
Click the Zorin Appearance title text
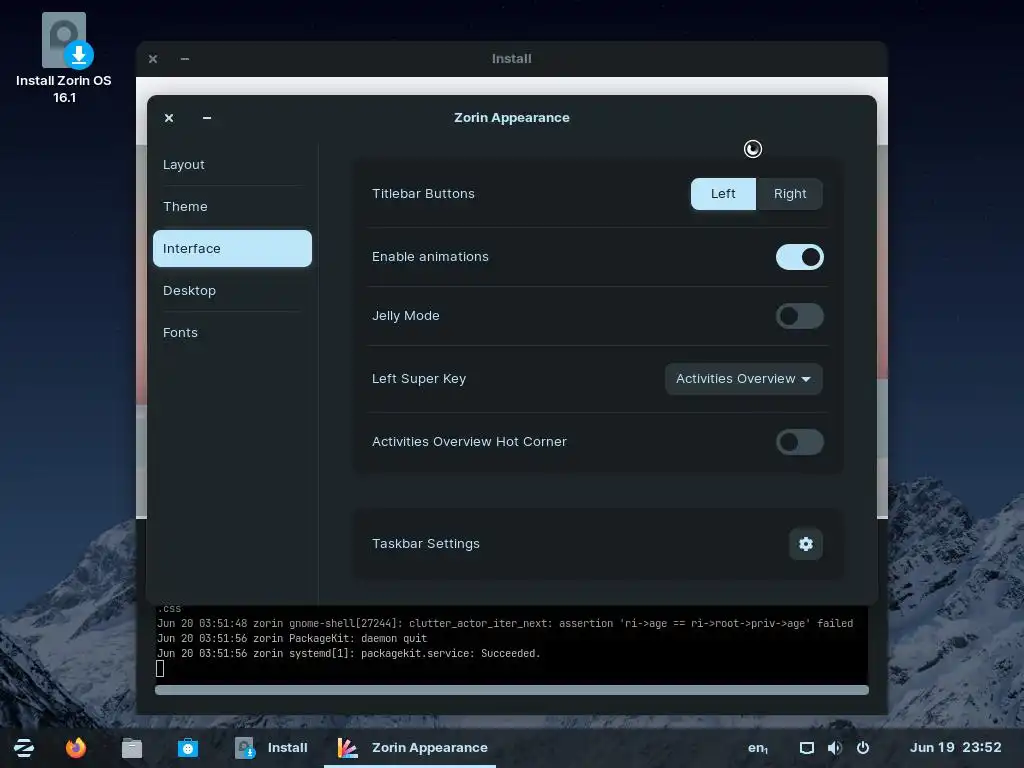point(511,118)
